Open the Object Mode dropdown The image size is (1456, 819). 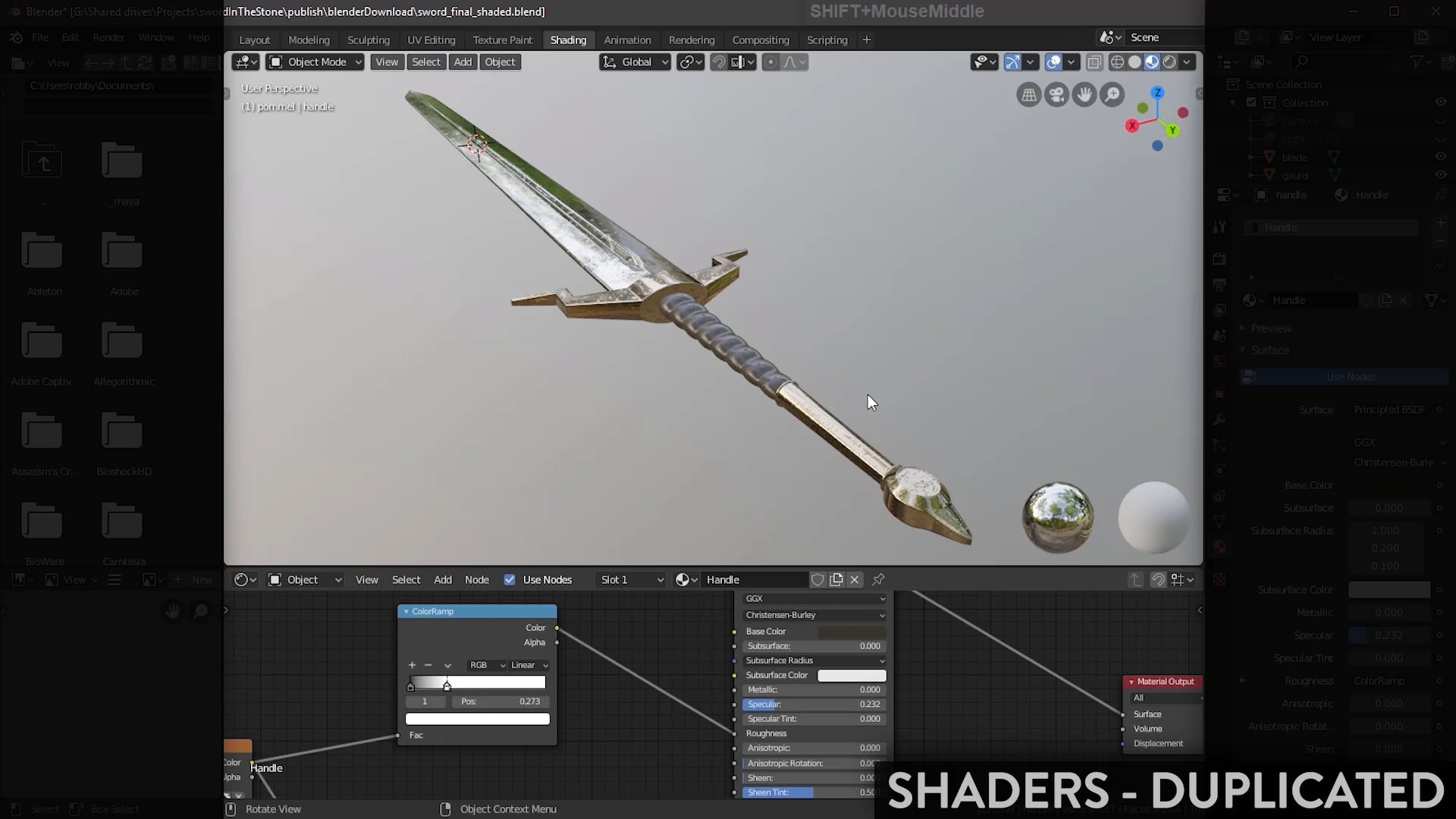click(x=315, y=62)
